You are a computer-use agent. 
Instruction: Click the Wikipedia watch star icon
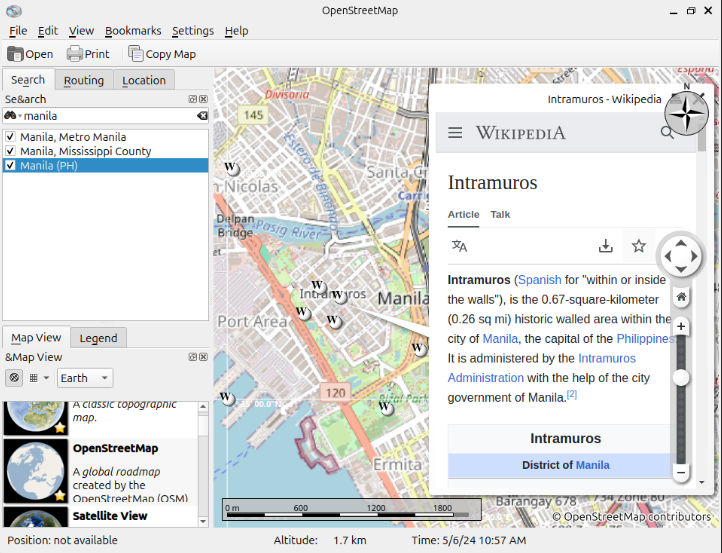[638, 246]
